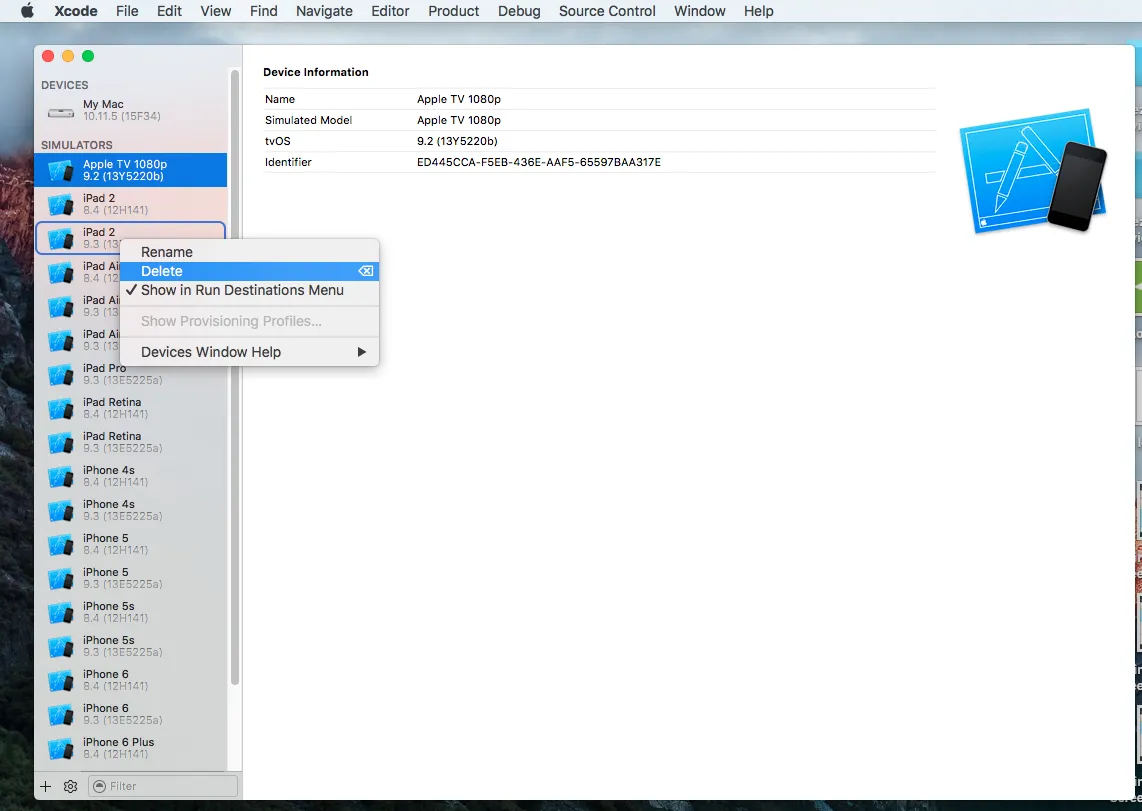This screenshot has height=811, width=1142.
Task: Toggle Show in Run Destinations Menu
Action: click(x=249, y=290)
